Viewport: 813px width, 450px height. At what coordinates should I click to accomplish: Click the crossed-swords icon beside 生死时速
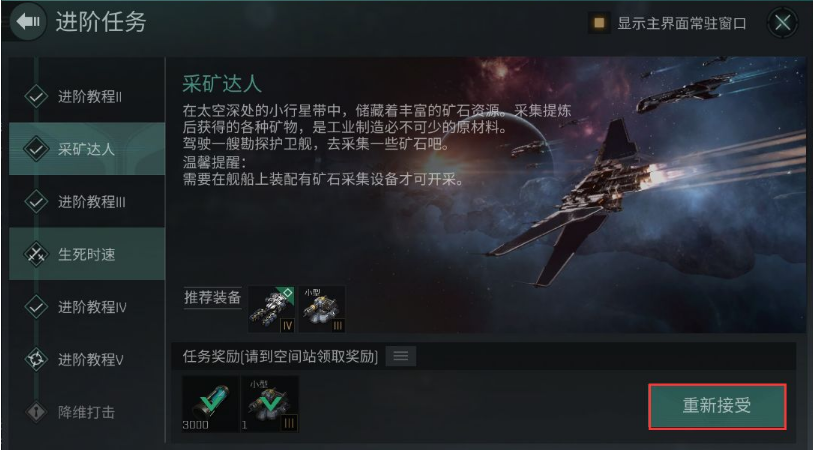(x=36, y=255)
